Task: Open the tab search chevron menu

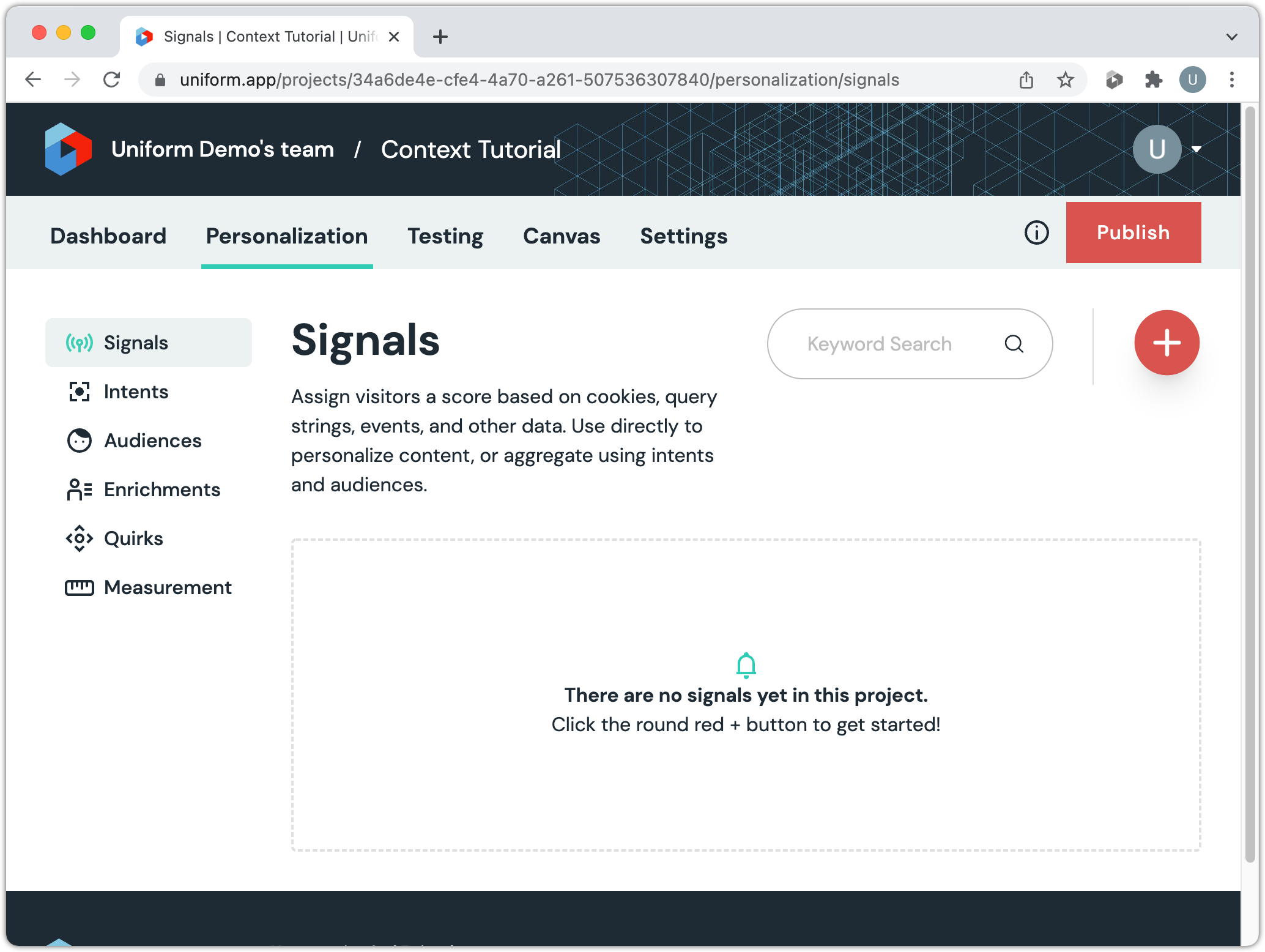Action: click(x=1231, y=37)
